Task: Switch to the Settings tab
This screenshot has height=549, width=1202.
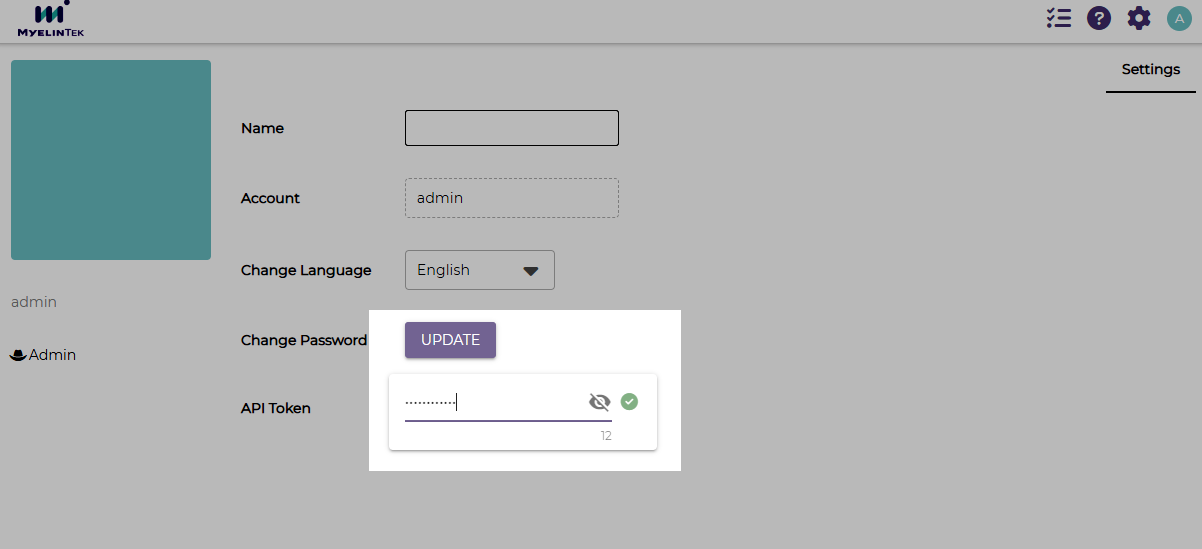Action: pos(1151,70)
